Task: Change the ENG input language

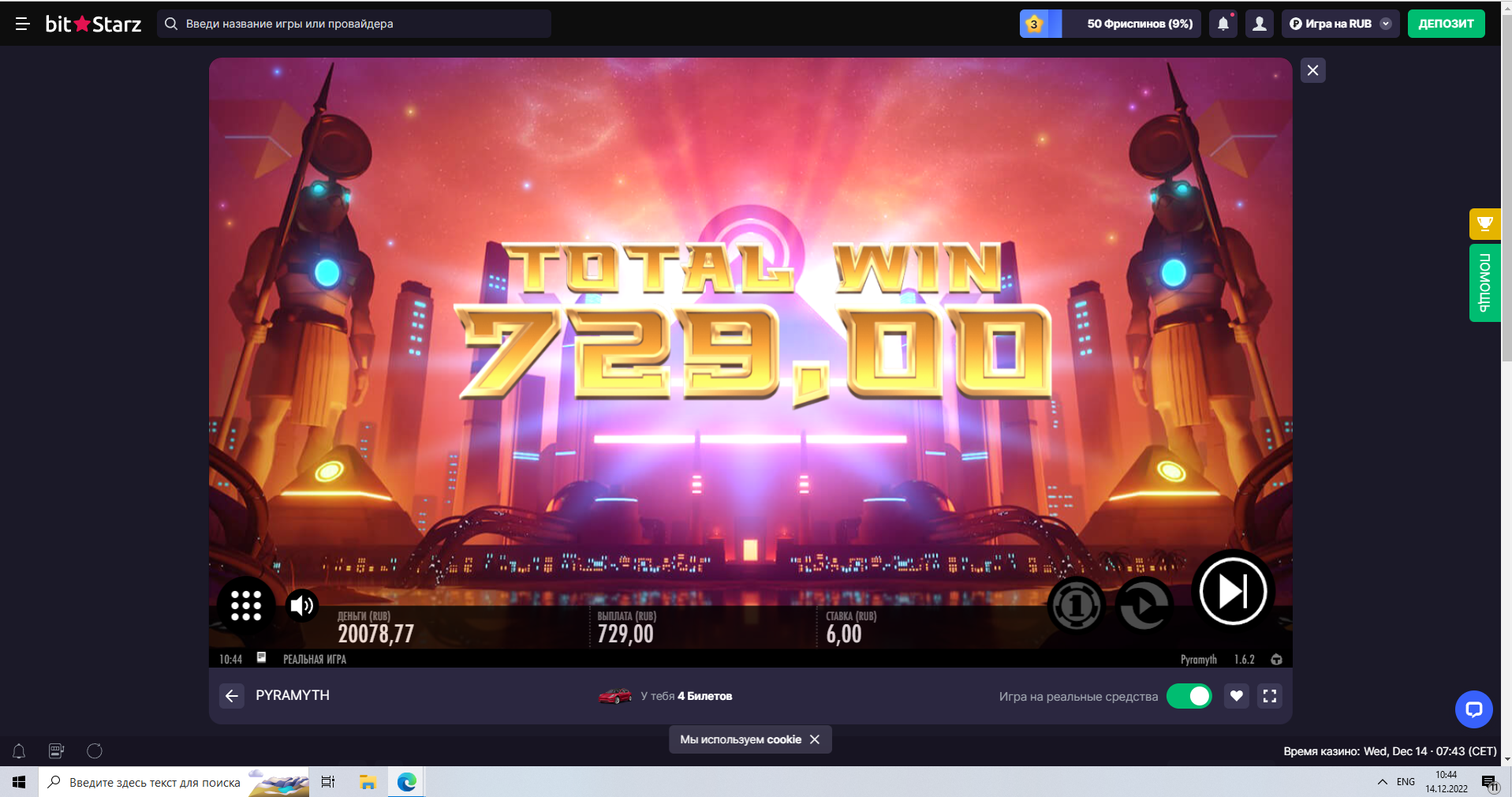Action: (x=1406, y=782)
